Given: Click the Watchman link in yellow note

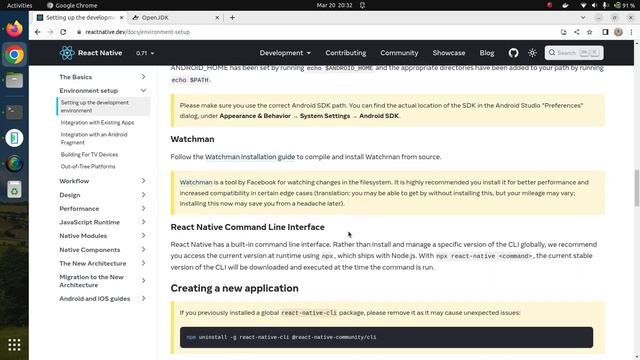Looking at the screenshot, I should pos(196,182).
